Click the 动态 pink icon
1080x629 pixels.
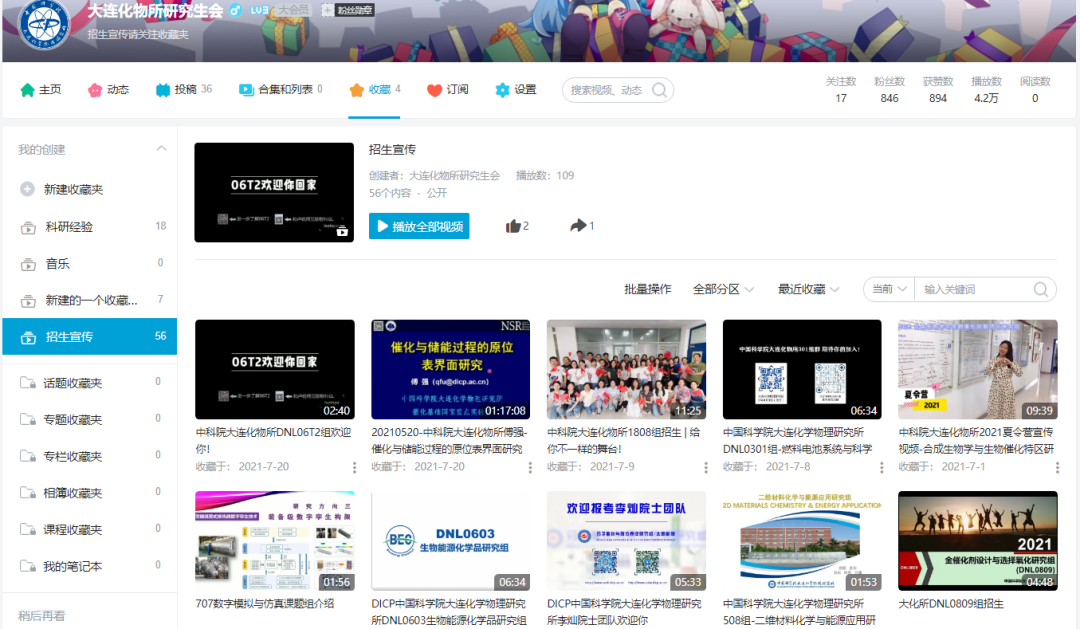tap(95, 90)
